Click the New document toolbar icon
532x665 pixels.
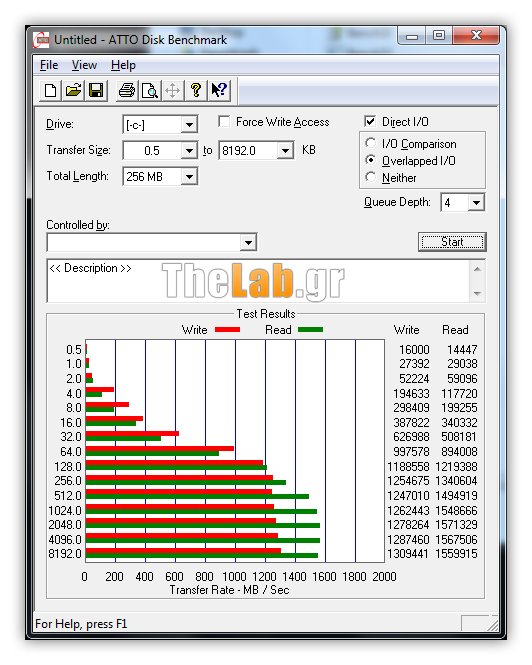(x=50, y=90)
